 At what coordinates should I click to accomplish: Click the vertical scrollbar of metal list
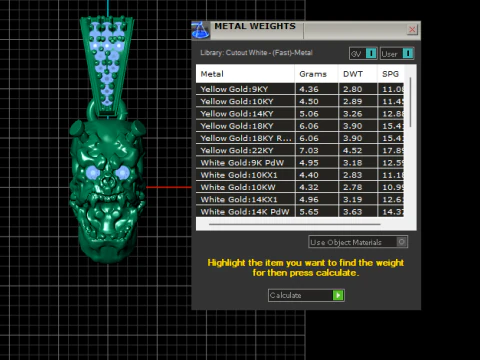pyautogui.click(x=410, y=102)
